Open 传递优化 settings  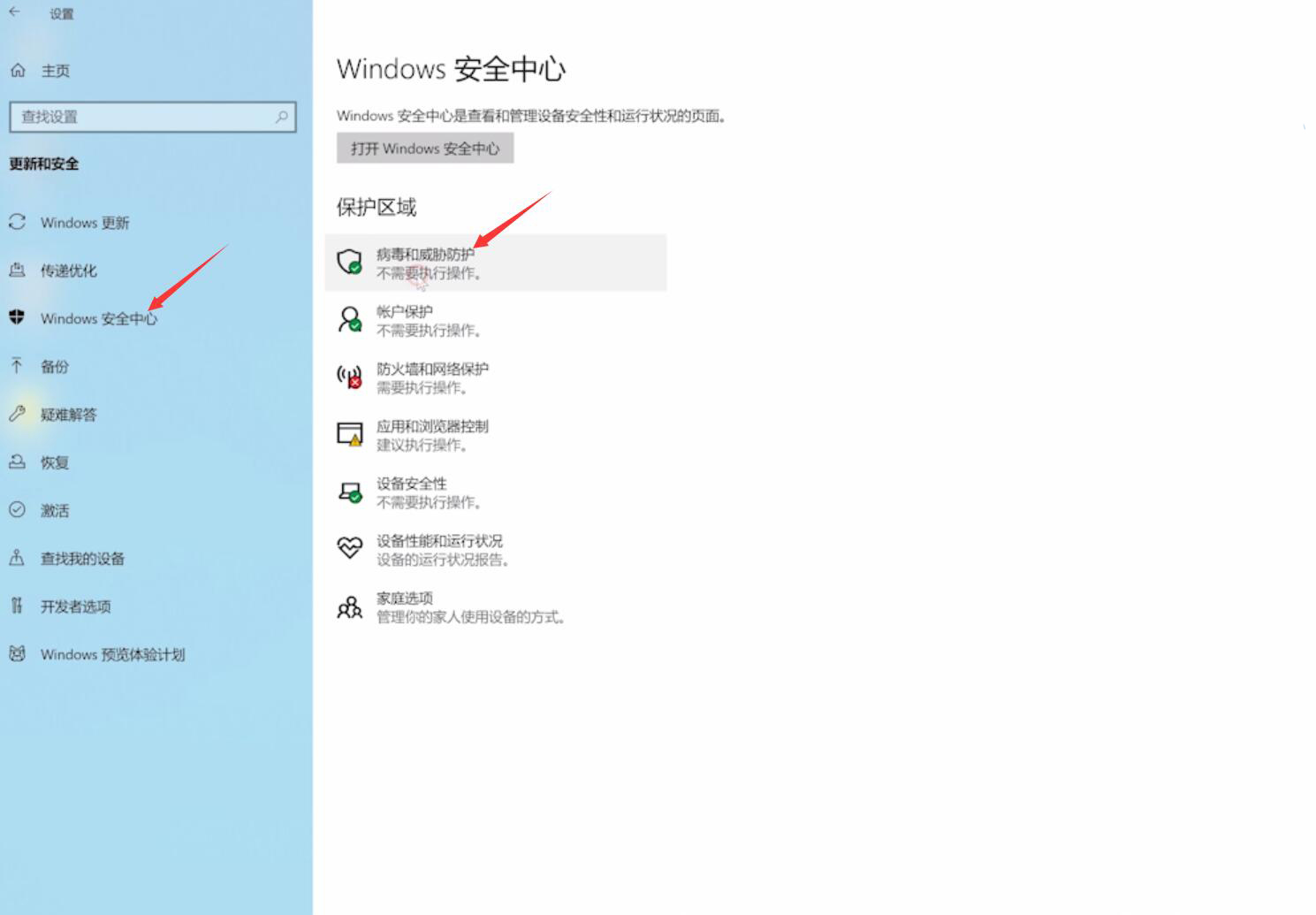(69, 271)
